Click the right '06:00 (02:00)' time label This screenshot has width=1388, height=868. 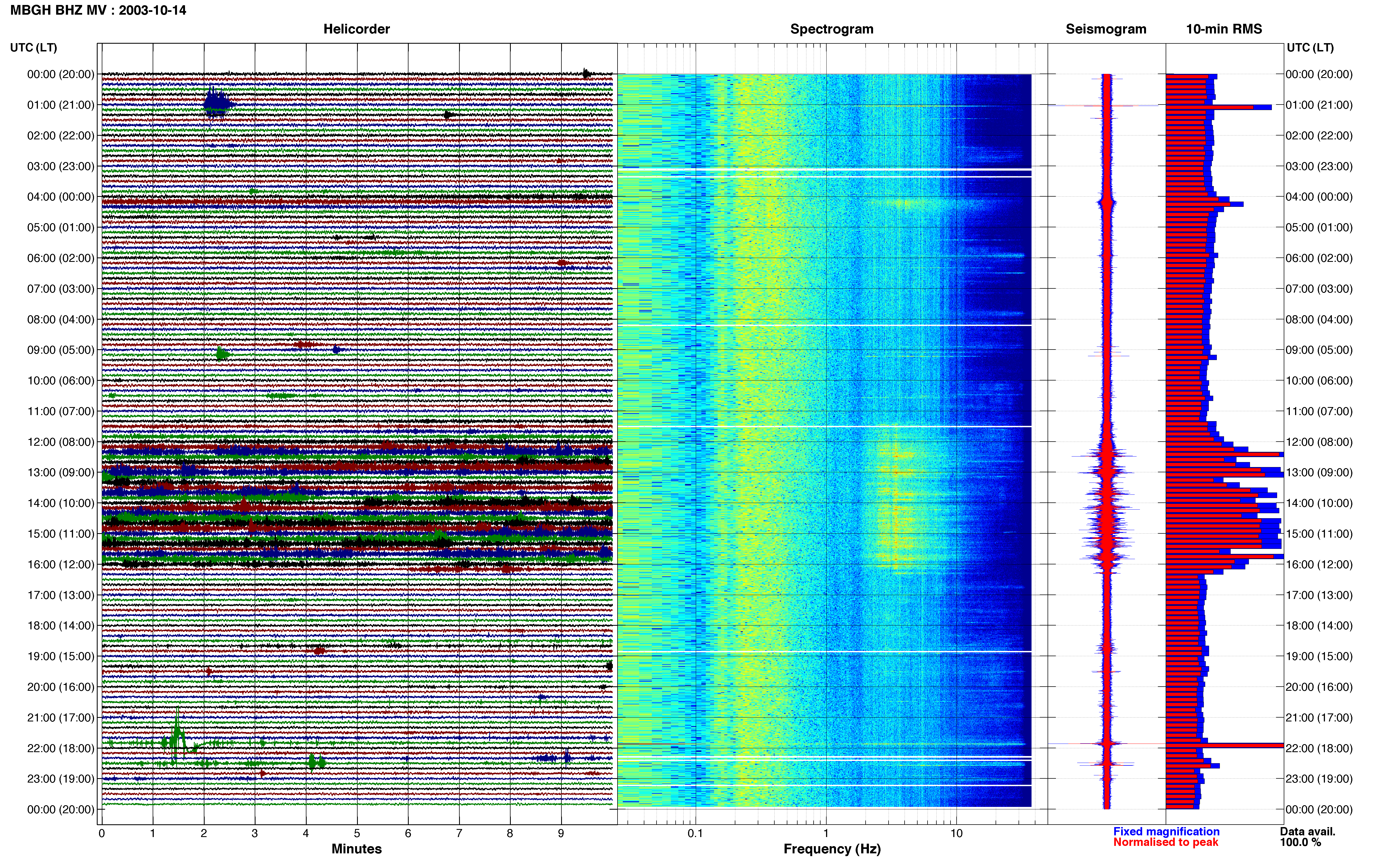(1319, 258)
